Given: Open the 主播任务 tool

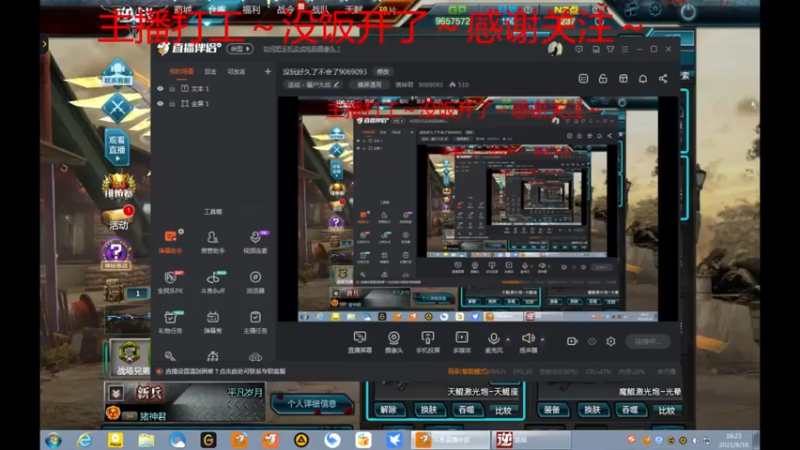Looking at the screenshot, I should (255, 321).
